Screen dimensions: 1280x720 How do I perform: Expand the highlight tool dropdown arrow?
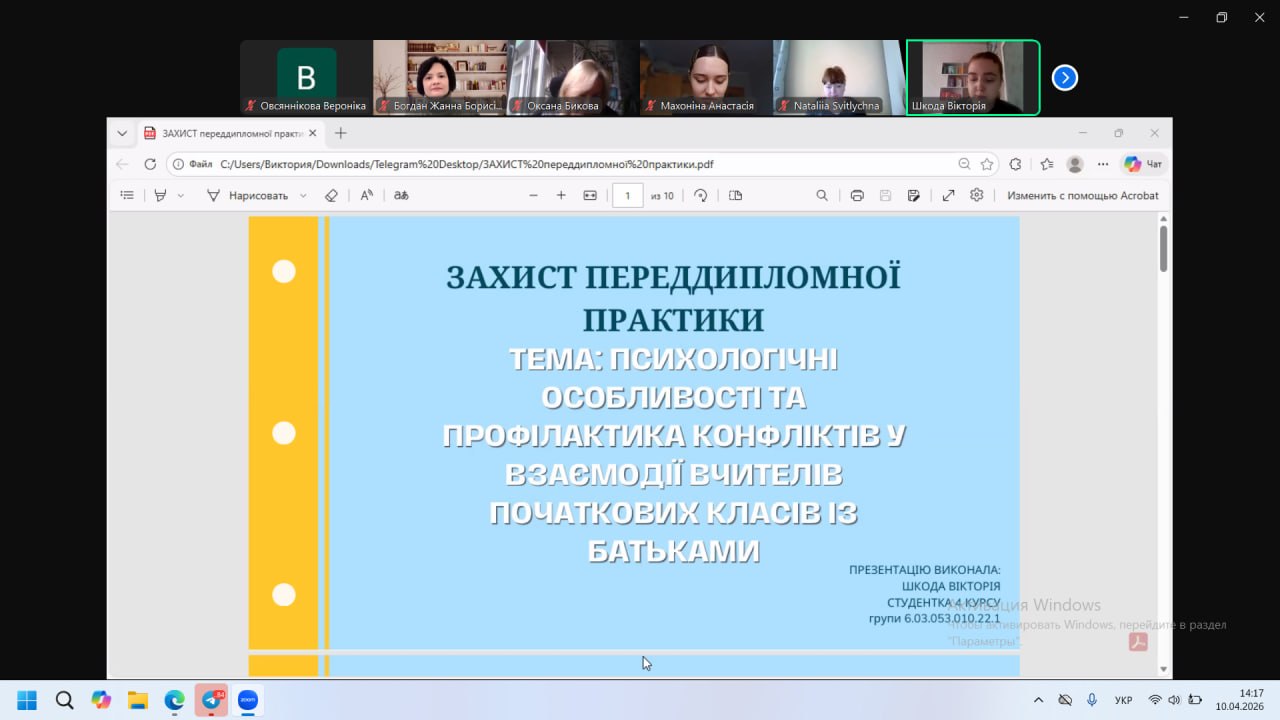coord(181,196)
